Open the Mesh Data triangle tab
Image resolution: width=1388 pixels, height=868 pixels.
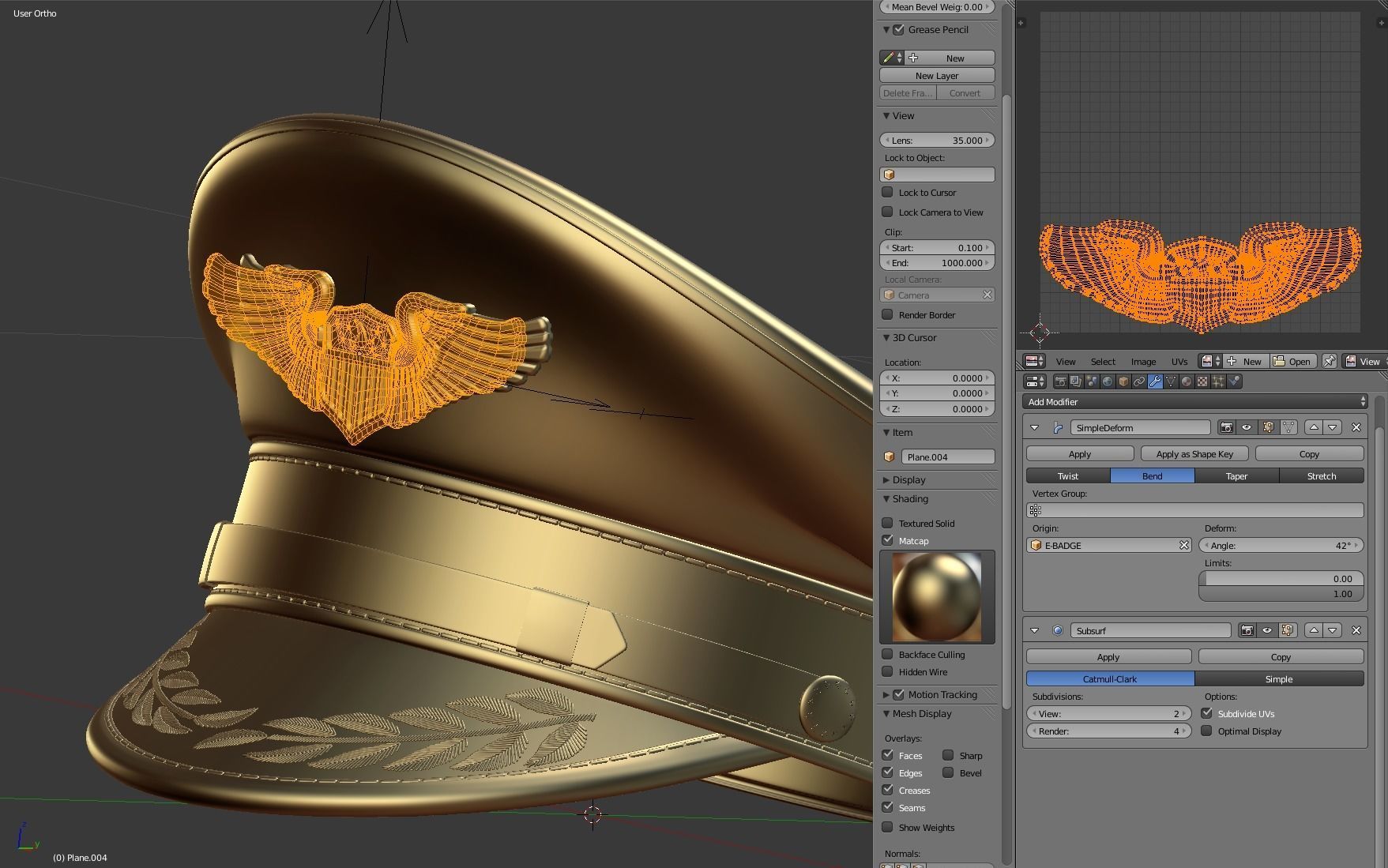click(1171, 381)
